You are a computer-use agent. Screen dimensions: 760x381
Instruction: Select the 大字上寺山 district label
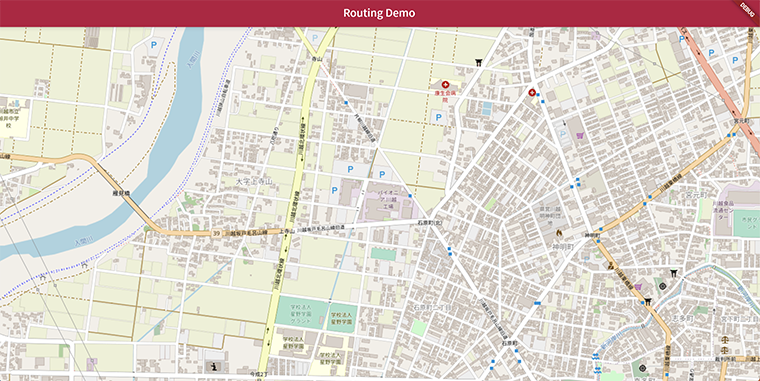[x=254, y=181]
